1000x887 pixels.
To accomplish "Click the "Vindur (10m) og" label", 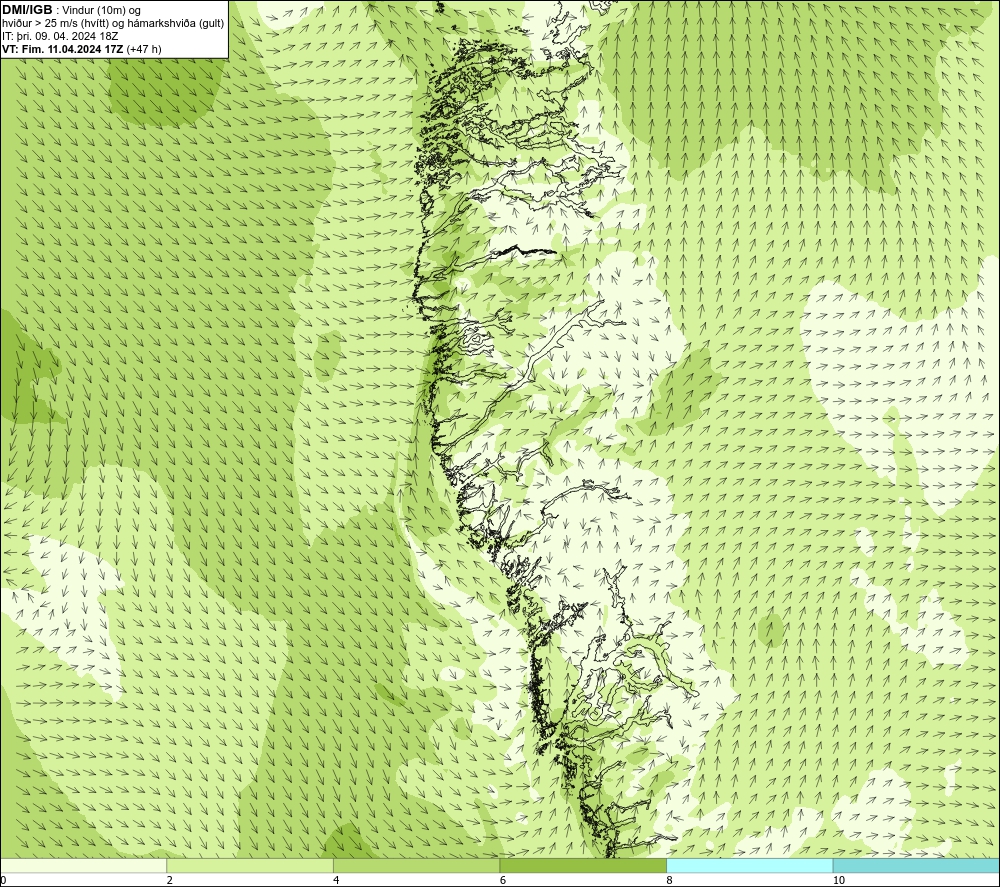I will coord(101,11).
